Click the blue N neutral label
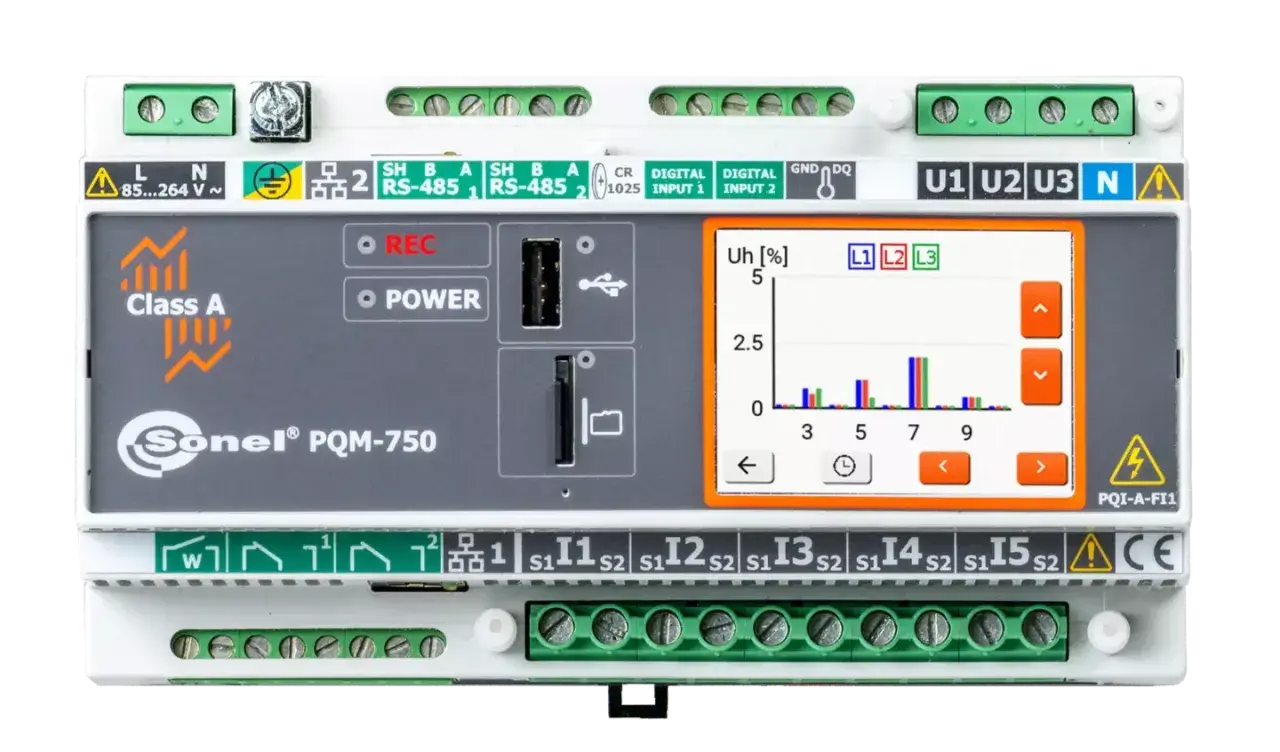This screenshot has width=1280, height=752. tap(1107, 182)
